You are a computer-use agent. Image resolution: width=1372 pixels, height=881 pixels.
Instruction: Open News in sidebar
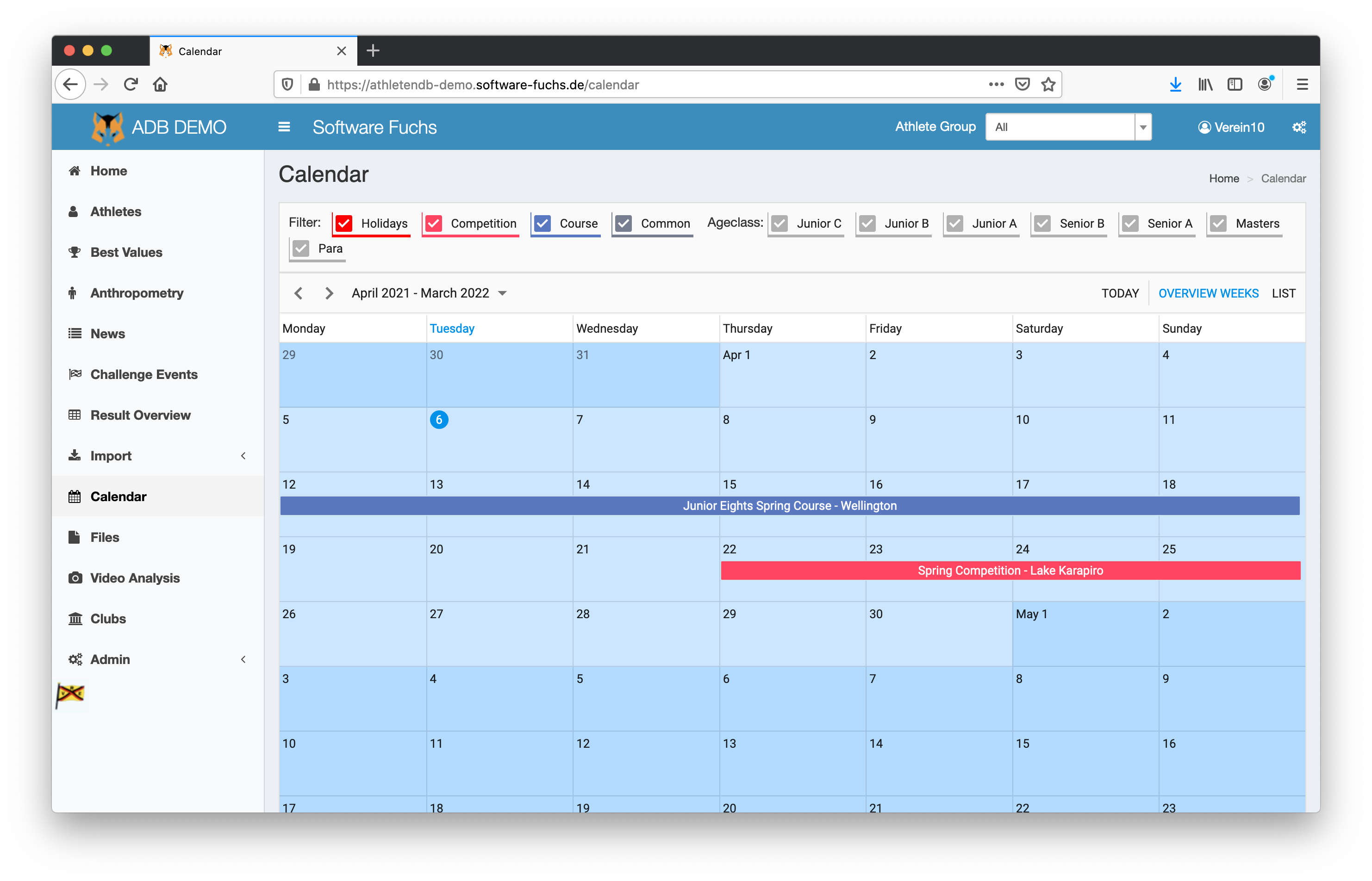(x=107, y=334)
